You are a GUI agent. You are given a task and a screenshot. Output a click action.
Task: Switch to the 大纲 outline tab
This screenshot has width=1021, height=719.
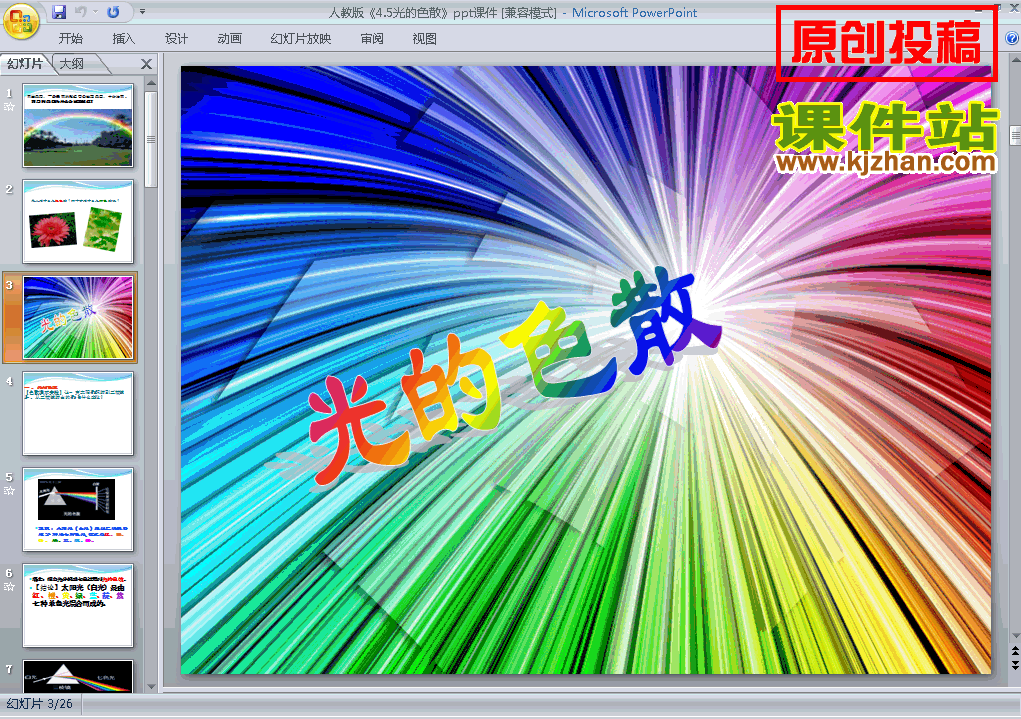[72, 64]
